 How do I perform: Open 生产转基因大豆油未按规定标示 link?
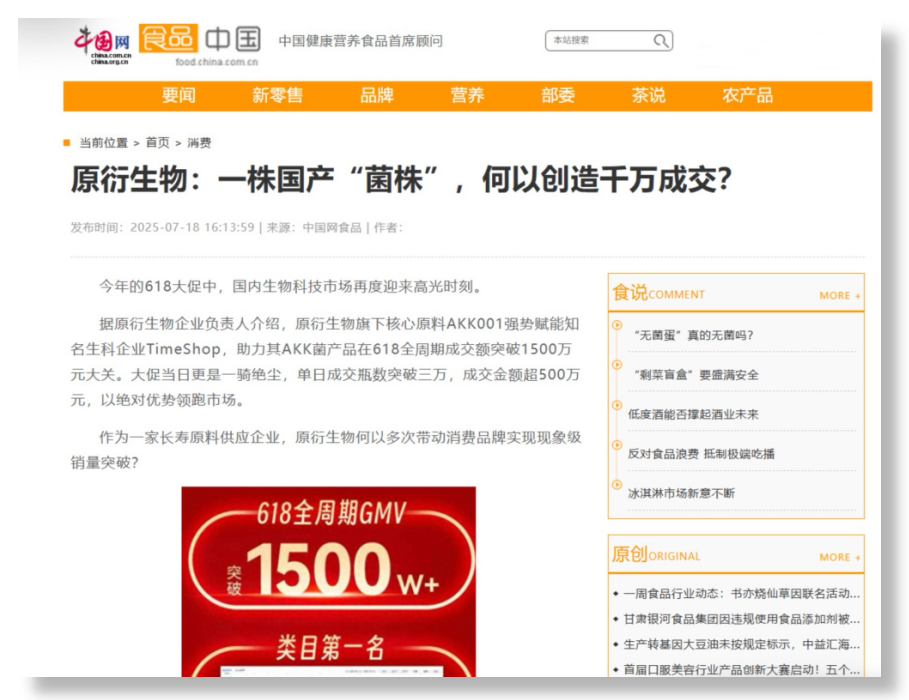tap(741, 644)
